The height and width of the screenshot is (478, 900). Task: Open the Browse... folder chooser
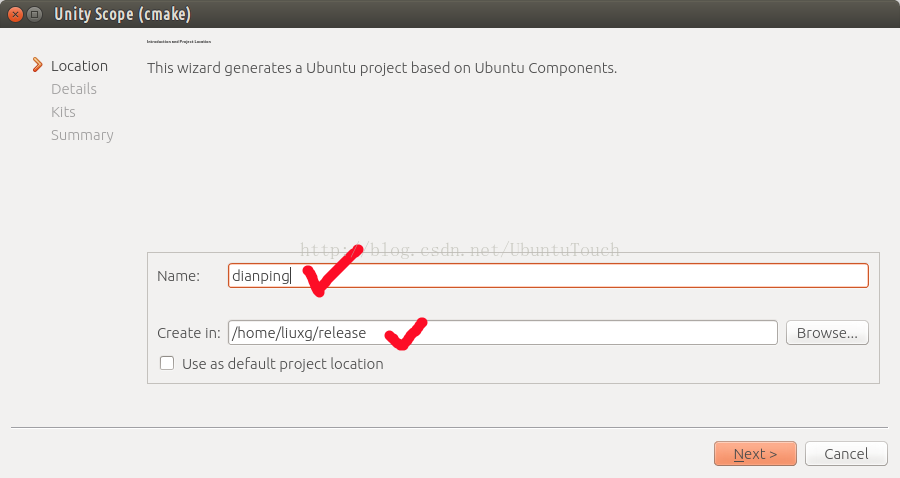(x=827, y=333)
